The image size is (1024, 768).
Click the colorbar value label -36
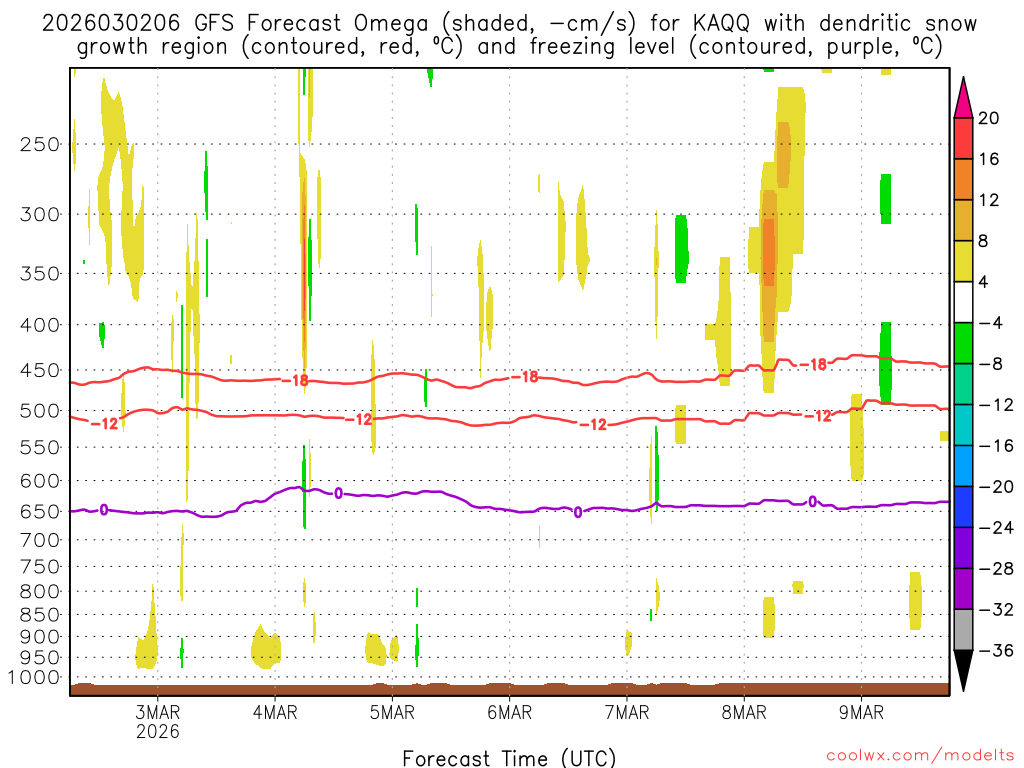tap(996, 650)
